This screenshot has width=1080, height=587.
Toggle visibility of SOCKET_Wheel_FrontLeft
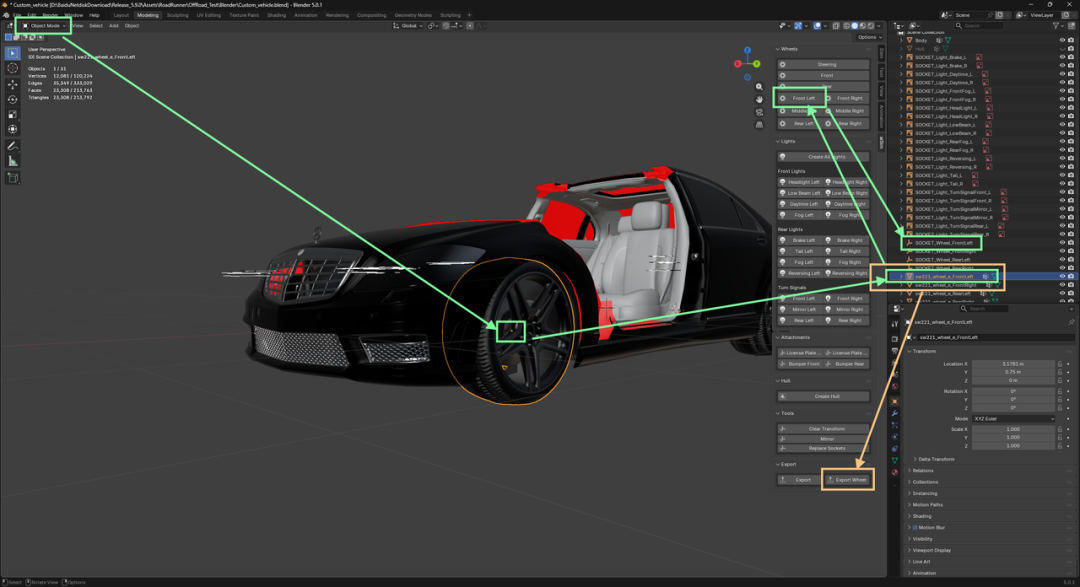[x=1062, y=243]
